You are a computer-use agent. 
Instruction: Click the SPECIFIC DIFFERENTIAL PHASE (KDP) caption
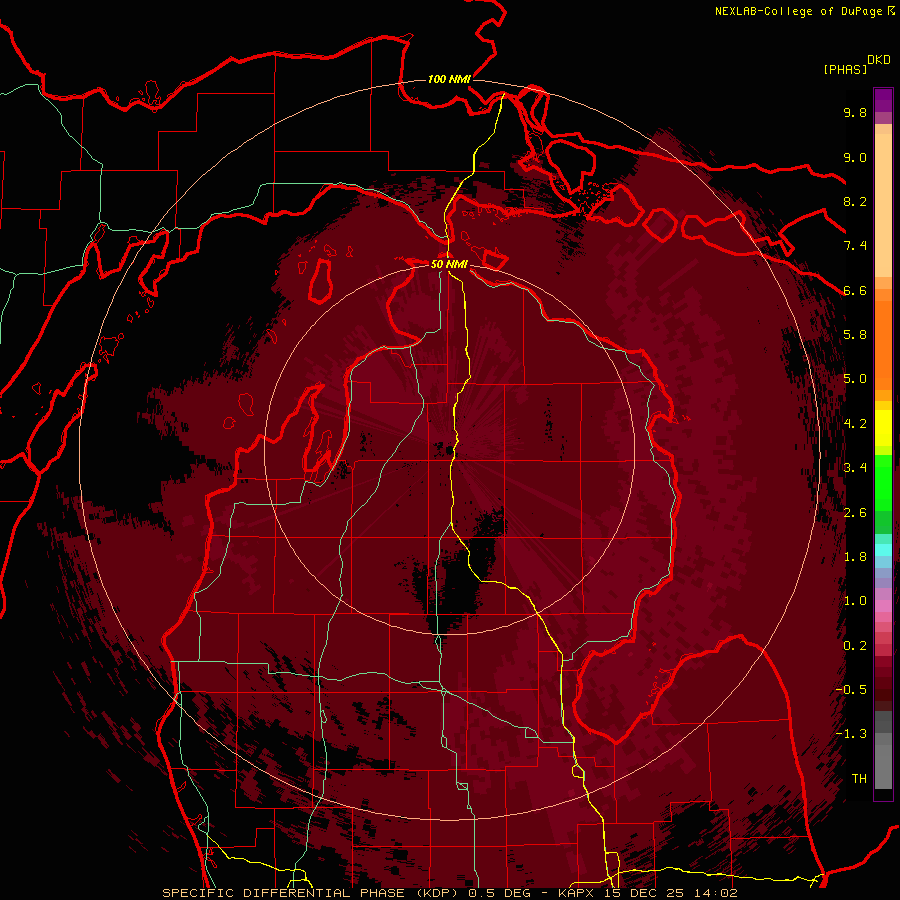coord(310,893)
